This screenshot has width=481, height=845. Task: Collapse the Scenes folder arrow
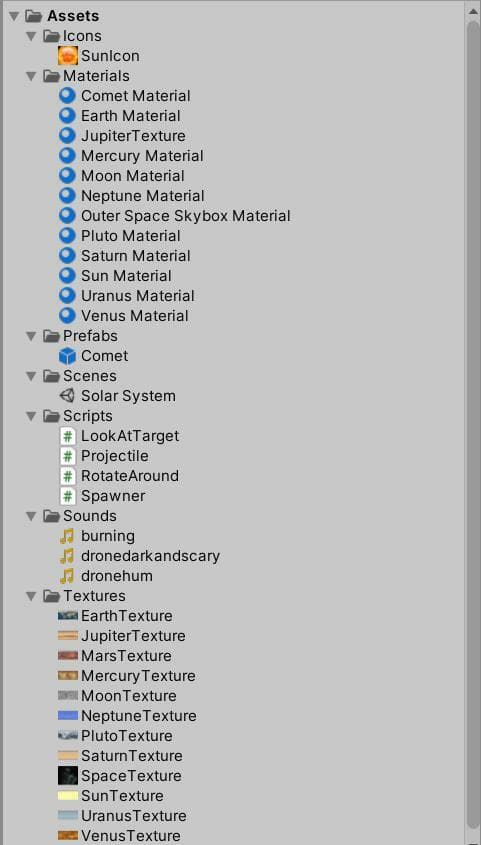coord(31,376)
